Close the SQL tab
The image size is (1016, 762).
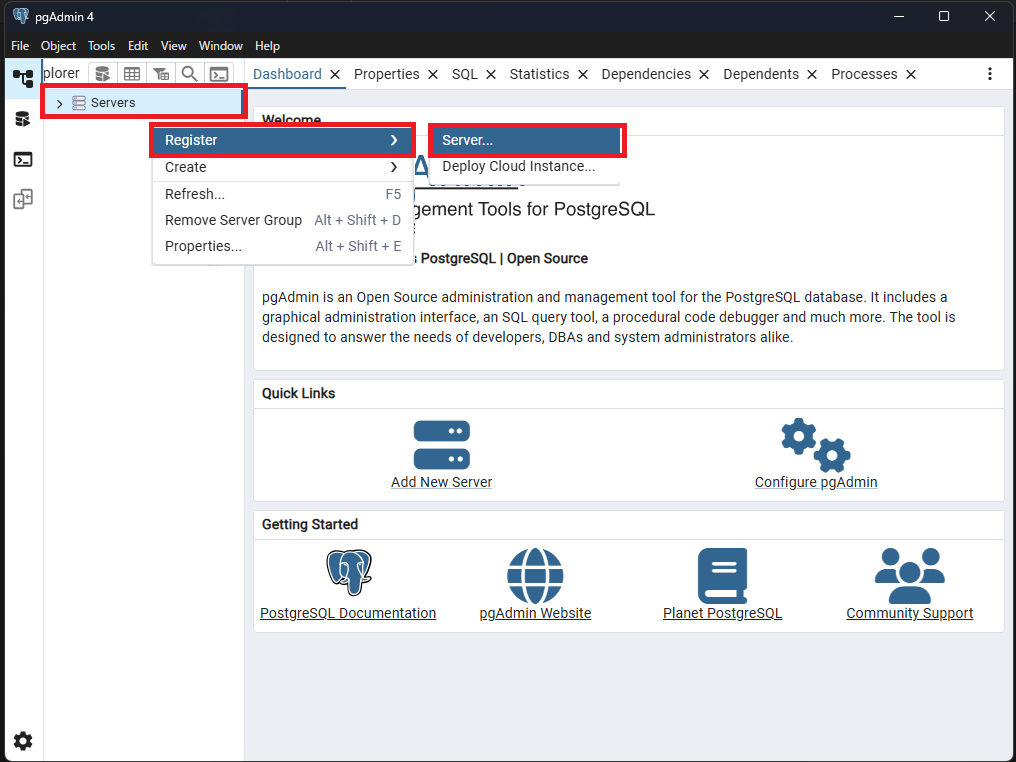491,75
